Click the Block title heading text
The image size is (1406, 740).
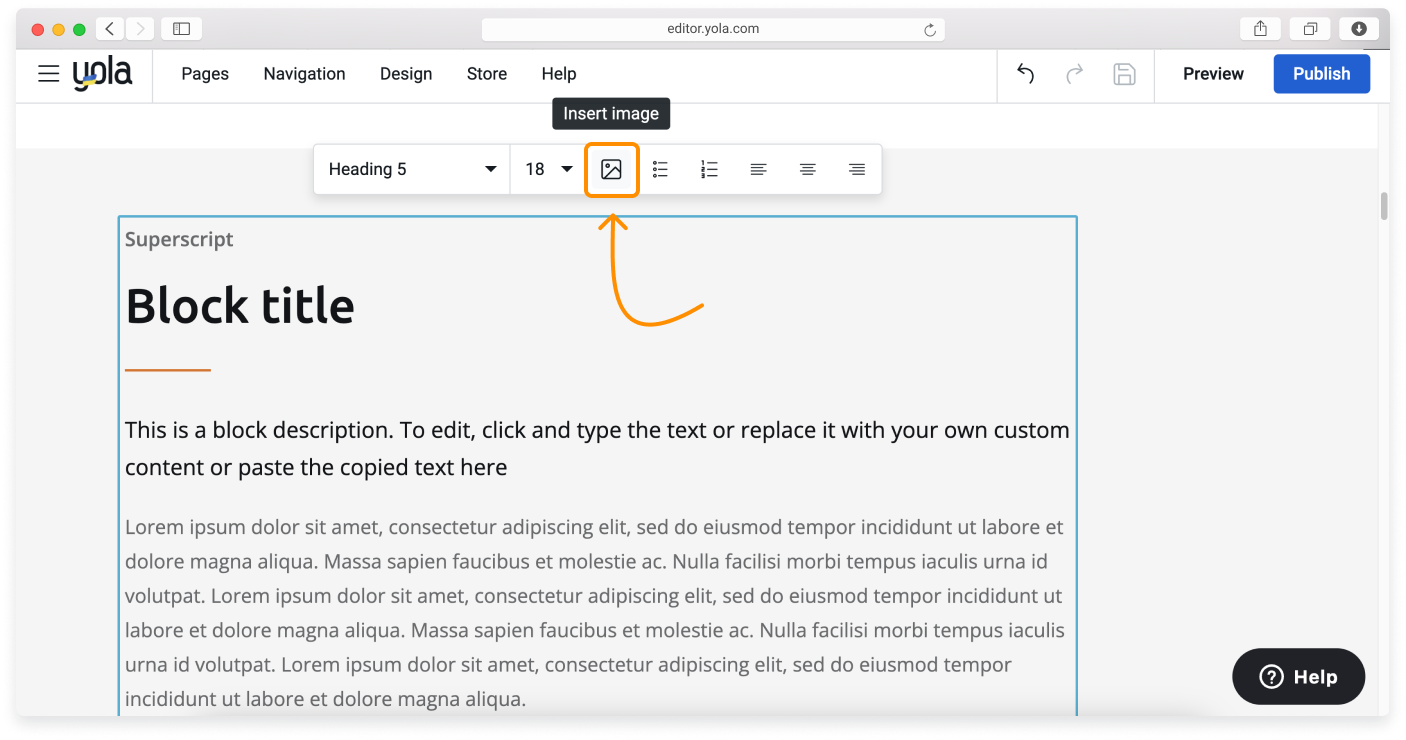(x=240, y=306)
